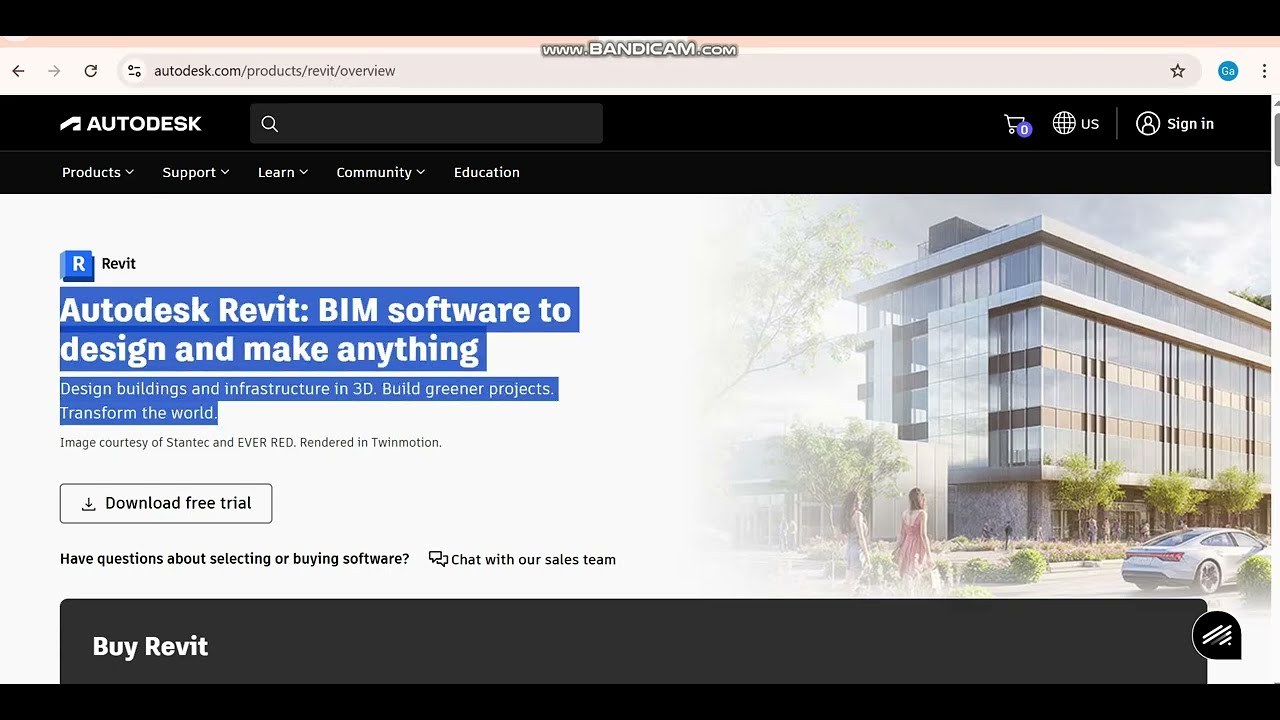The width and height of the screenshot is (1280, 720).
Task: Expand the Support menu
Action: coord(196,172)
